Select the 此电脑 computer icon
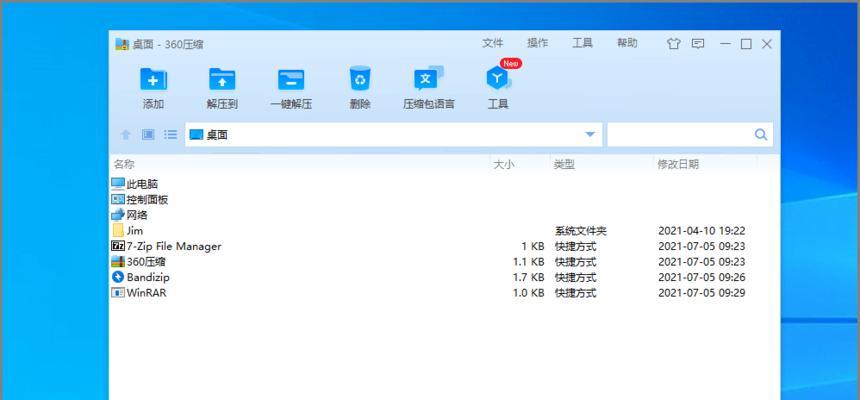Screen dimensions: 860x400 (118, 184)
